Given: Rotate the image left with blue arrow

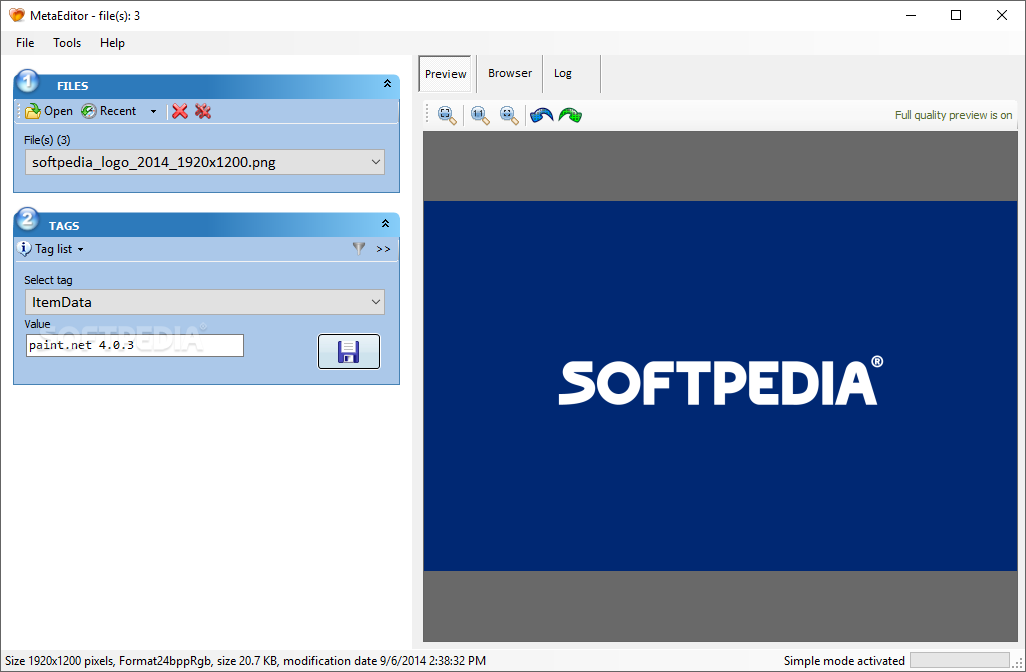Looking at the screenshot, I should (x=541, y=115).
